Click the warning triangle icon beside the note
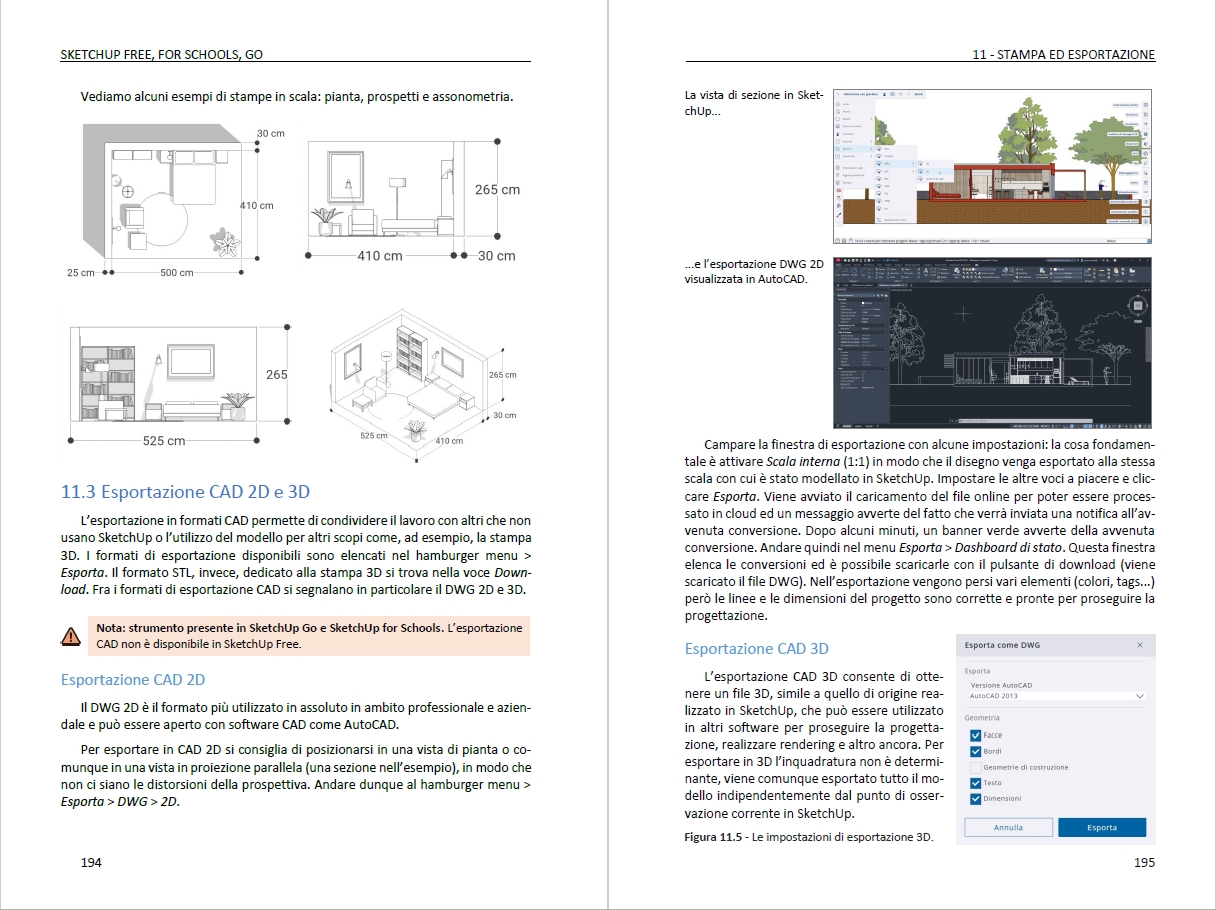This screenshot has height=910, width=1216. [71, 635]
